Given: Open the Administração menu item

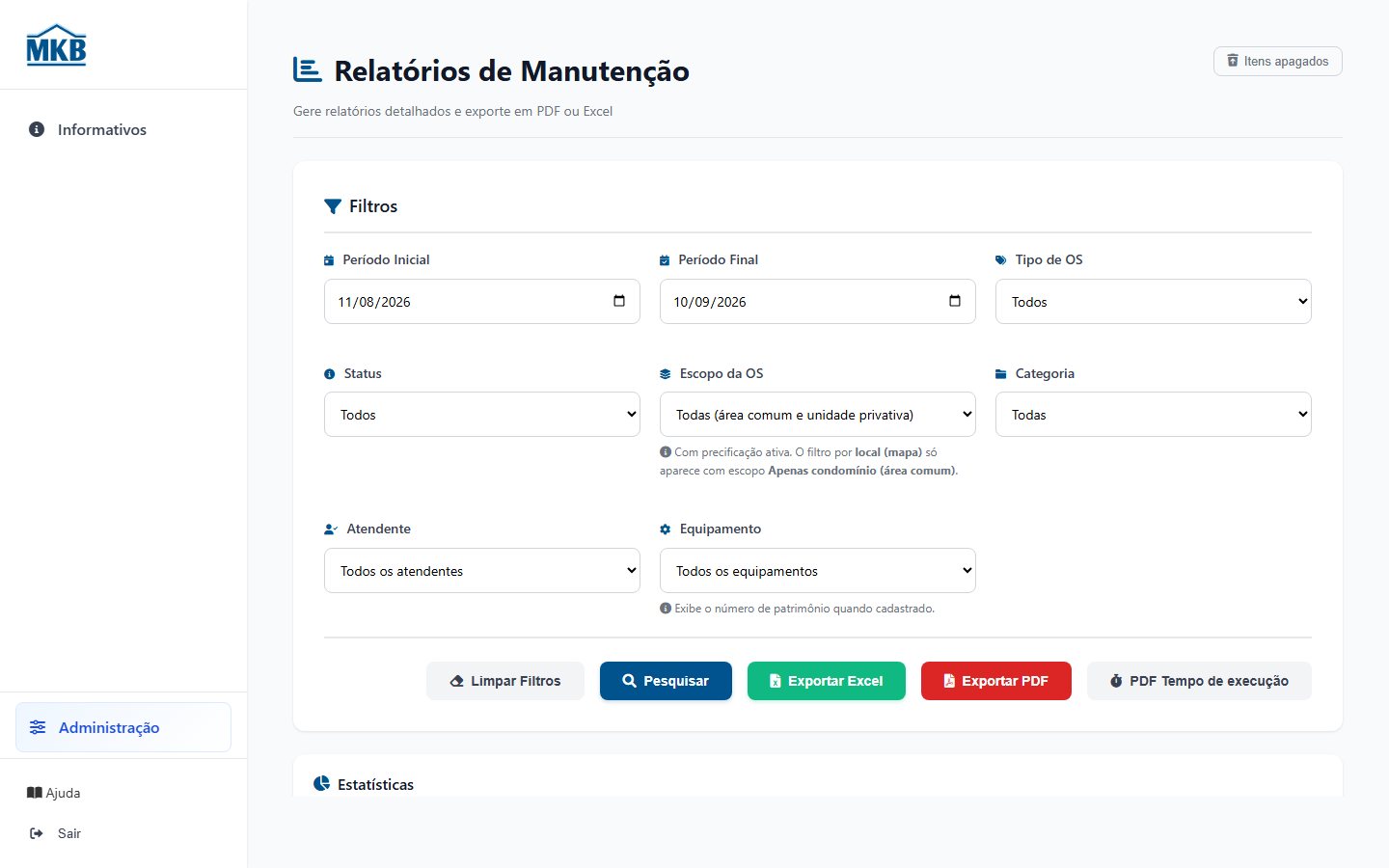Looking at the screenshot, I should click(123, 727).
